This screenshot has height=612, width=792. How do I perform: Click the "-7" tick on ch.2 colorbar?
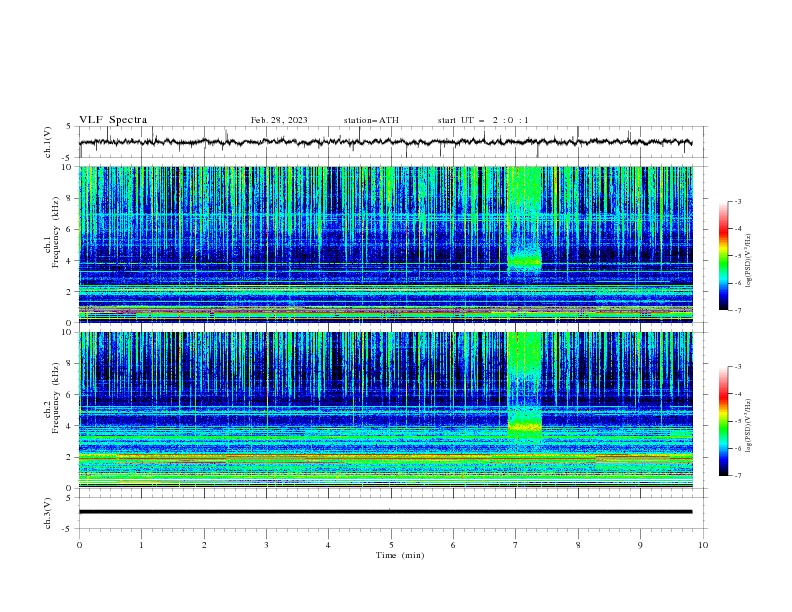pos(737,475)
